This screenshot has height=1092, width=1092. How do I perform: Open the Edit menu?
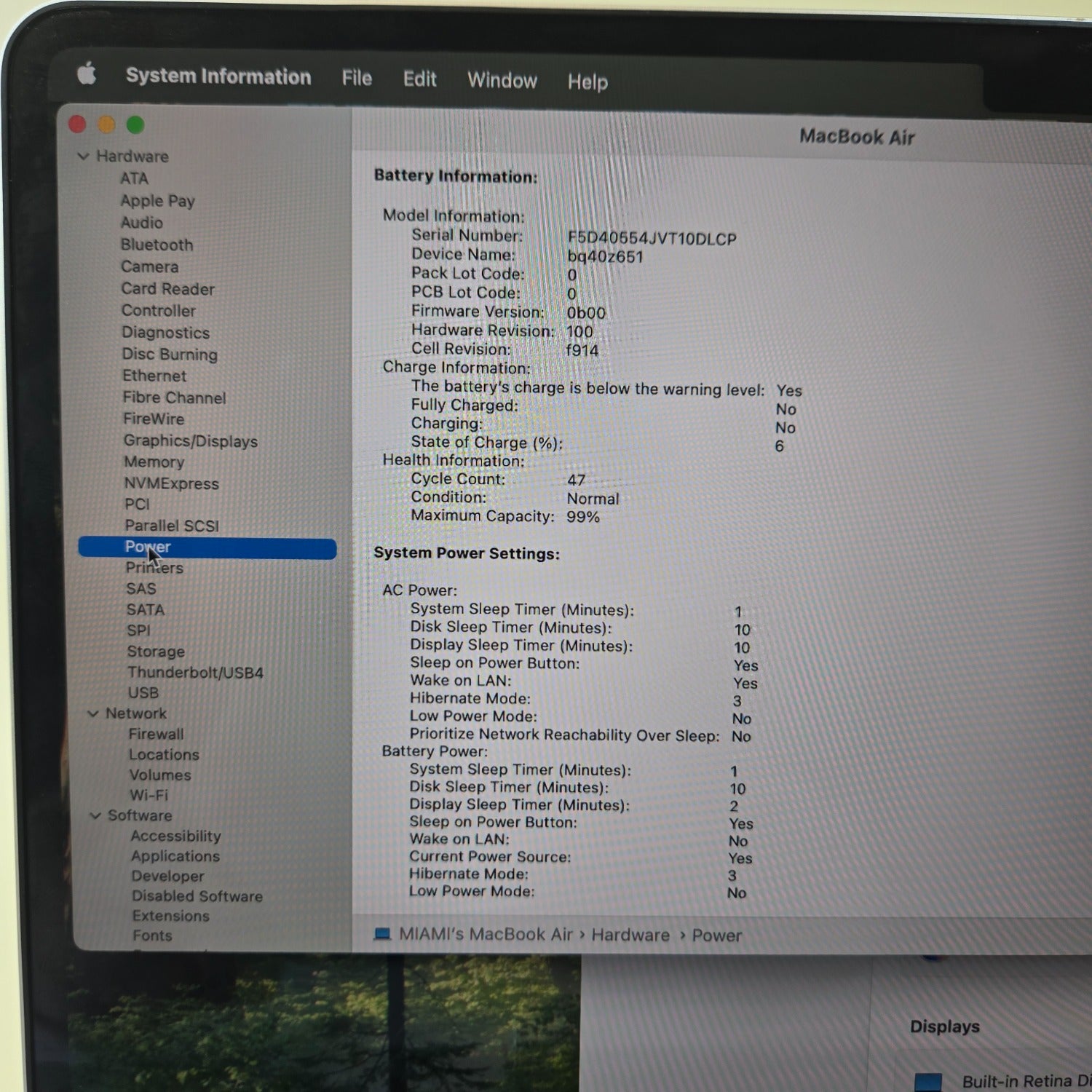pos(419,79)
